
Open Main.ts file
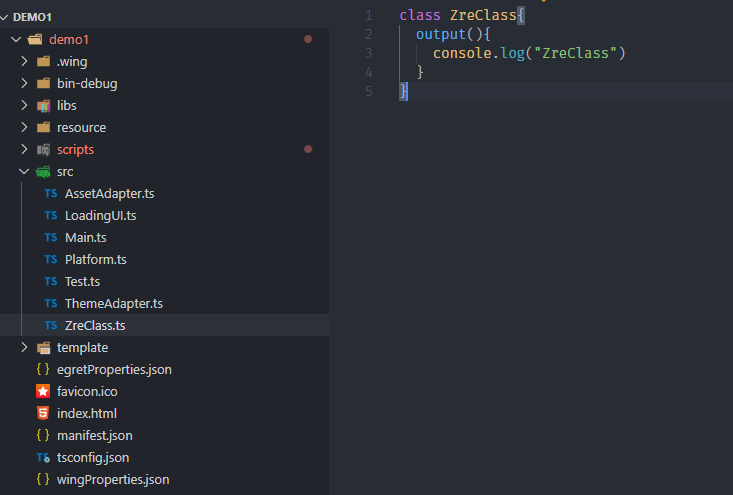[x=86, y=237]
